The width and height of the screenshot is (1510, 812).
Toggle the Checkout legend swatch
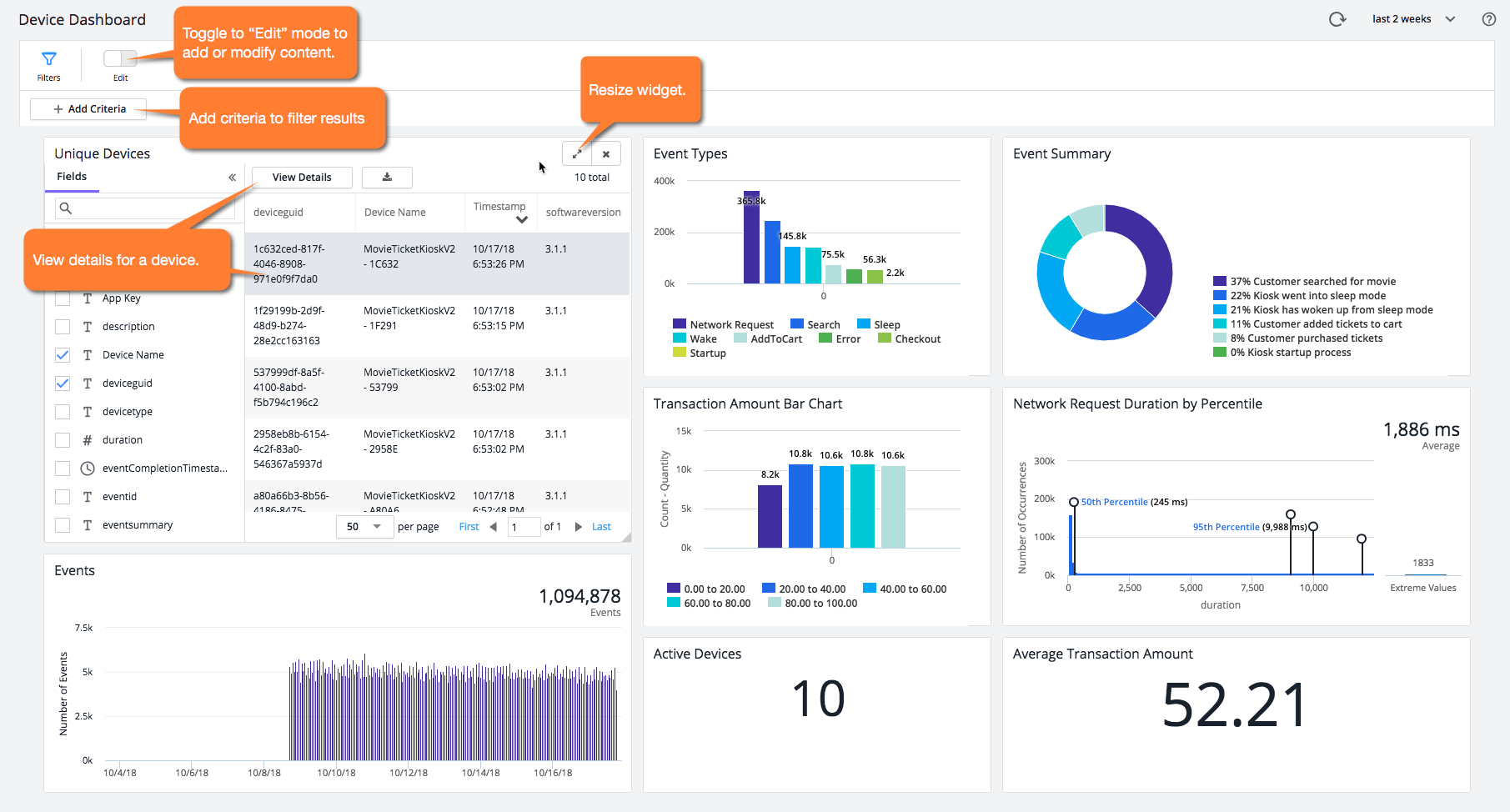[885, 338]
